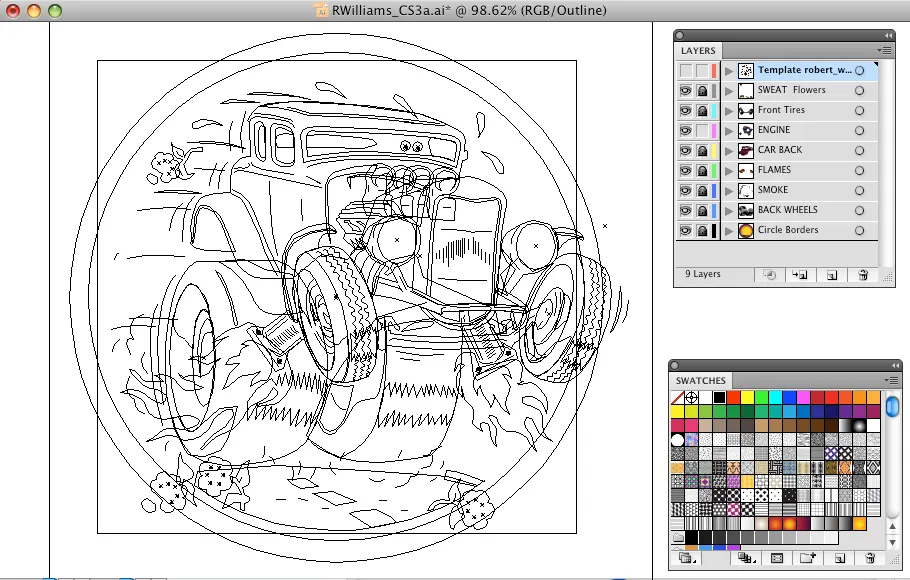This screenshot has height=580, width=910.
Task: Click the CAR BACK layer thumbnail
Action: [x=746, y=150]
